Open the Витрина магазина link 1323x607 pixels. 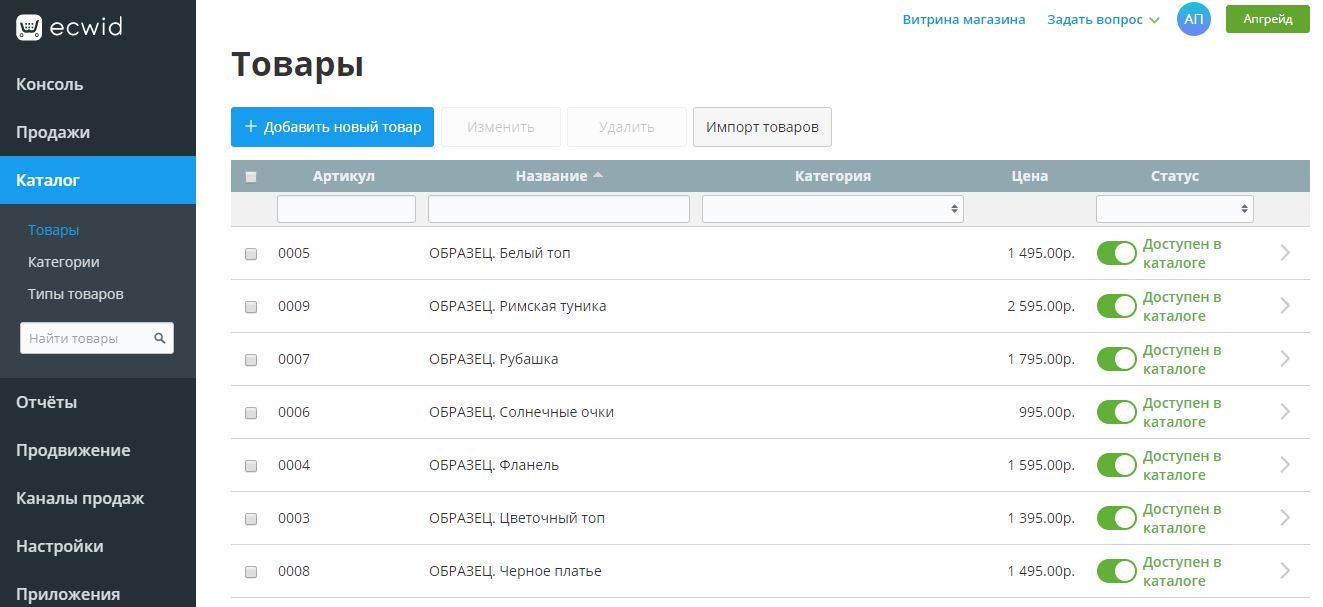click(963, 18)
